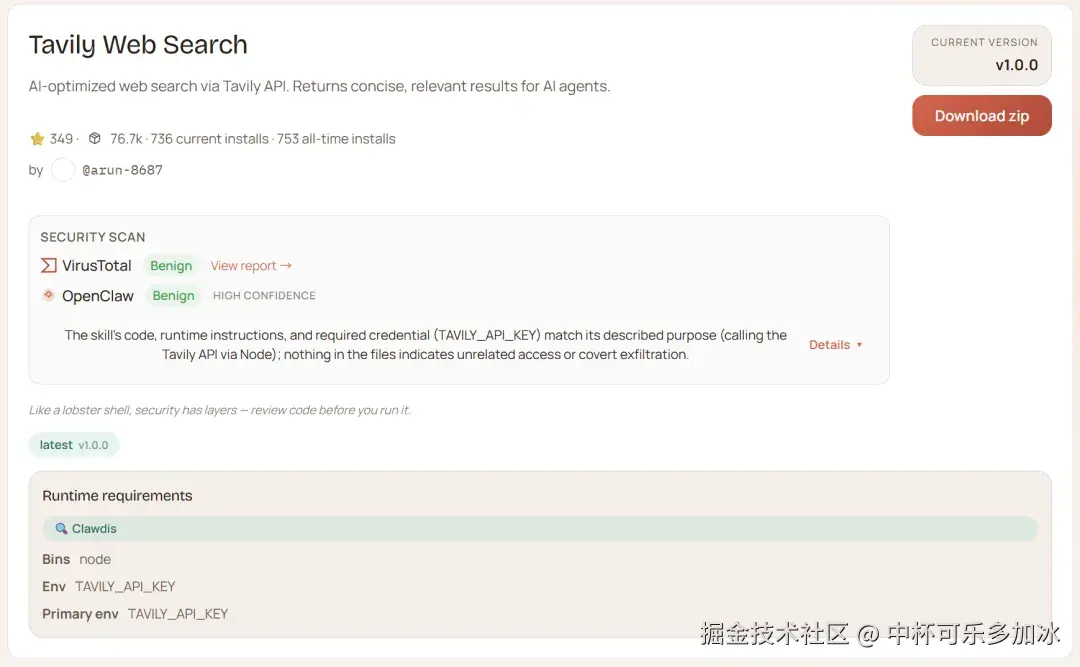The image size is (1080, 667).
Task: Click the Primary env TAVILY_API_KEY value
Action: [x=178, y=614]
